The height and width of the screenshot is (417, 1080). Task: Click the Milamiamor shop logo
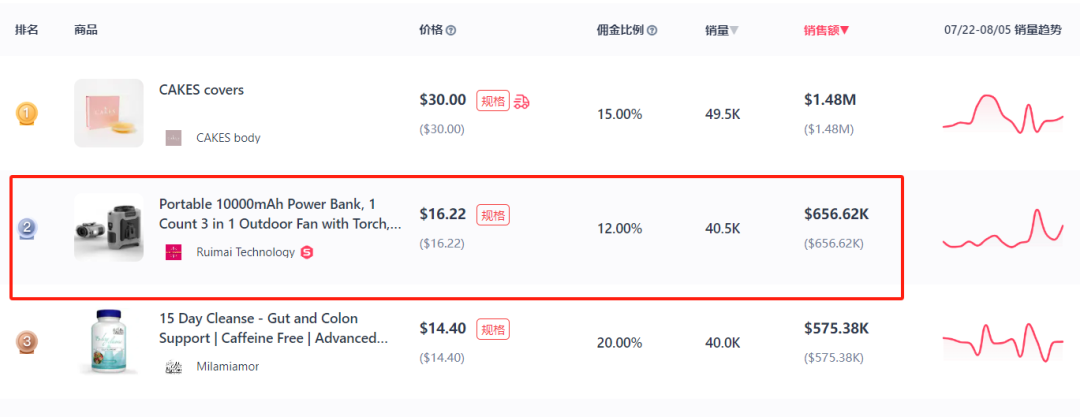(174, 367)
